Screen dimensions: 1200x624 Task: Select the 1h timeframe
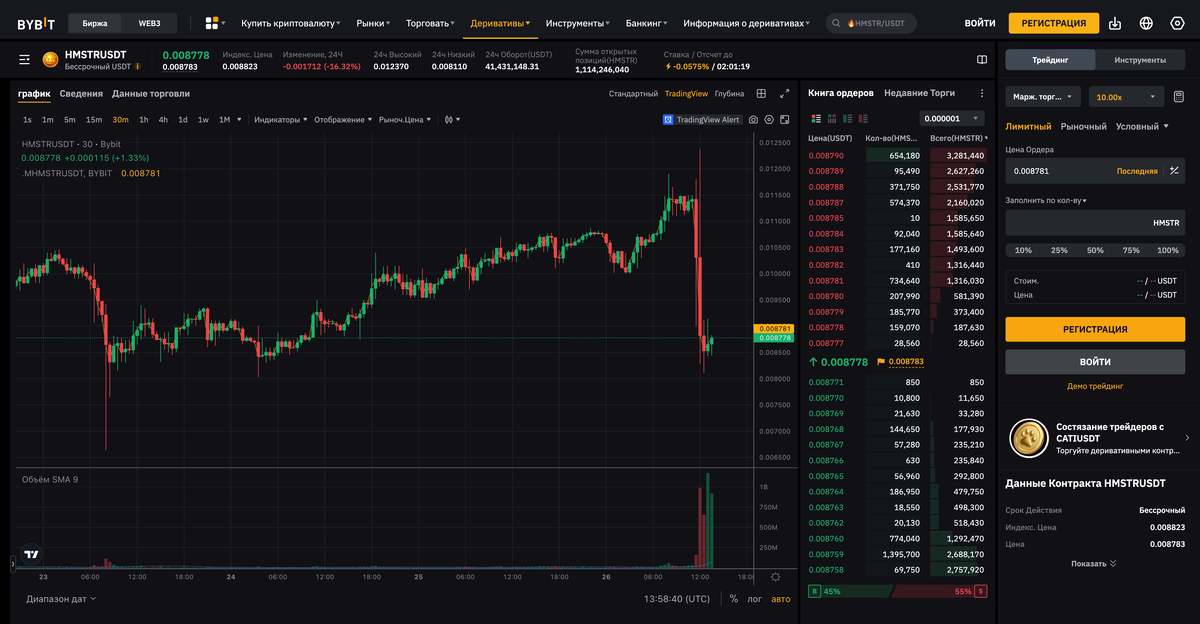[x=144, y=119]
